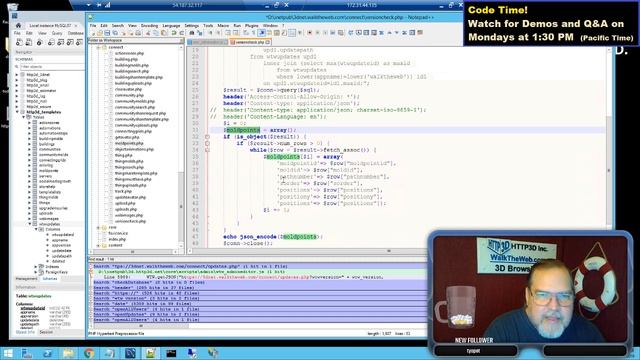Toggle Show All Characters in Notepad++ toolbar
640x360 pixels.
coord(253,33)
